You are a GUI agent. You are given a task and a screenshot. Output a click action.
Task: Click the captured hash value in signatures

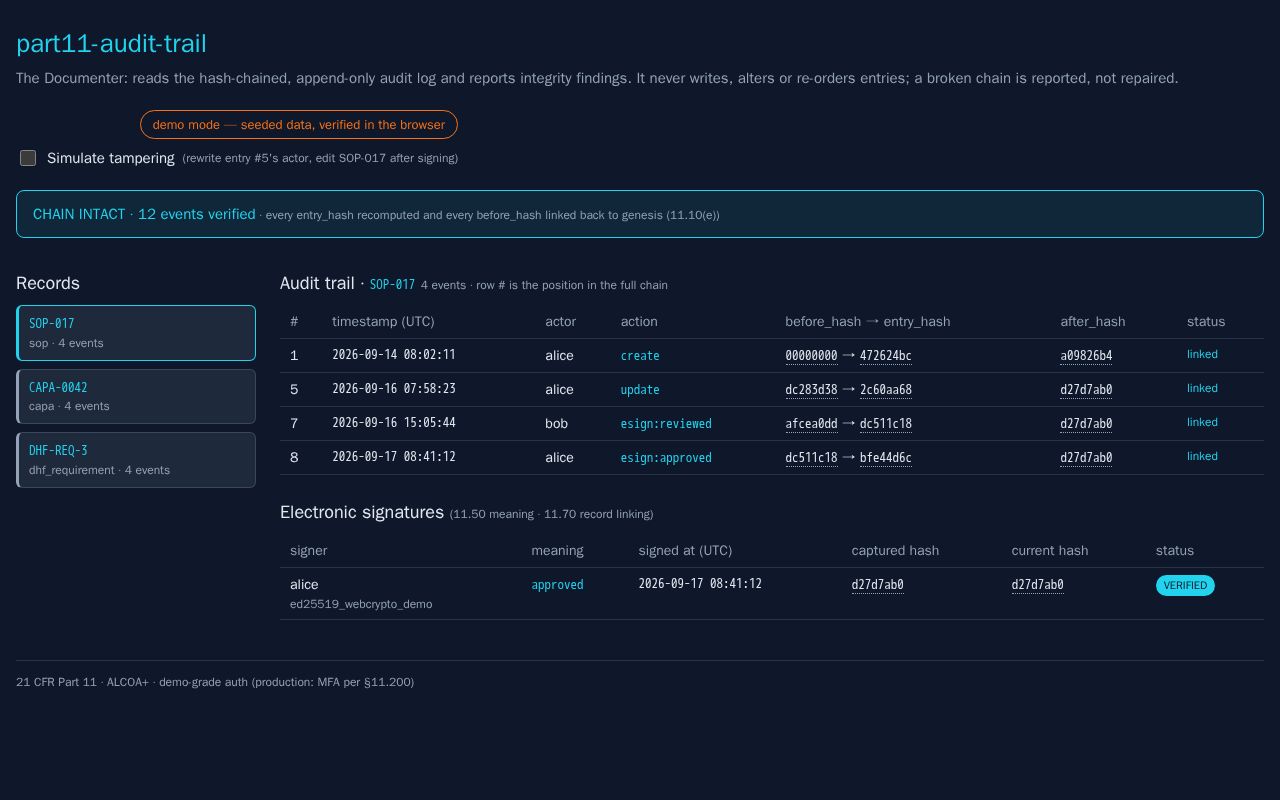click(x=877, y=585)
